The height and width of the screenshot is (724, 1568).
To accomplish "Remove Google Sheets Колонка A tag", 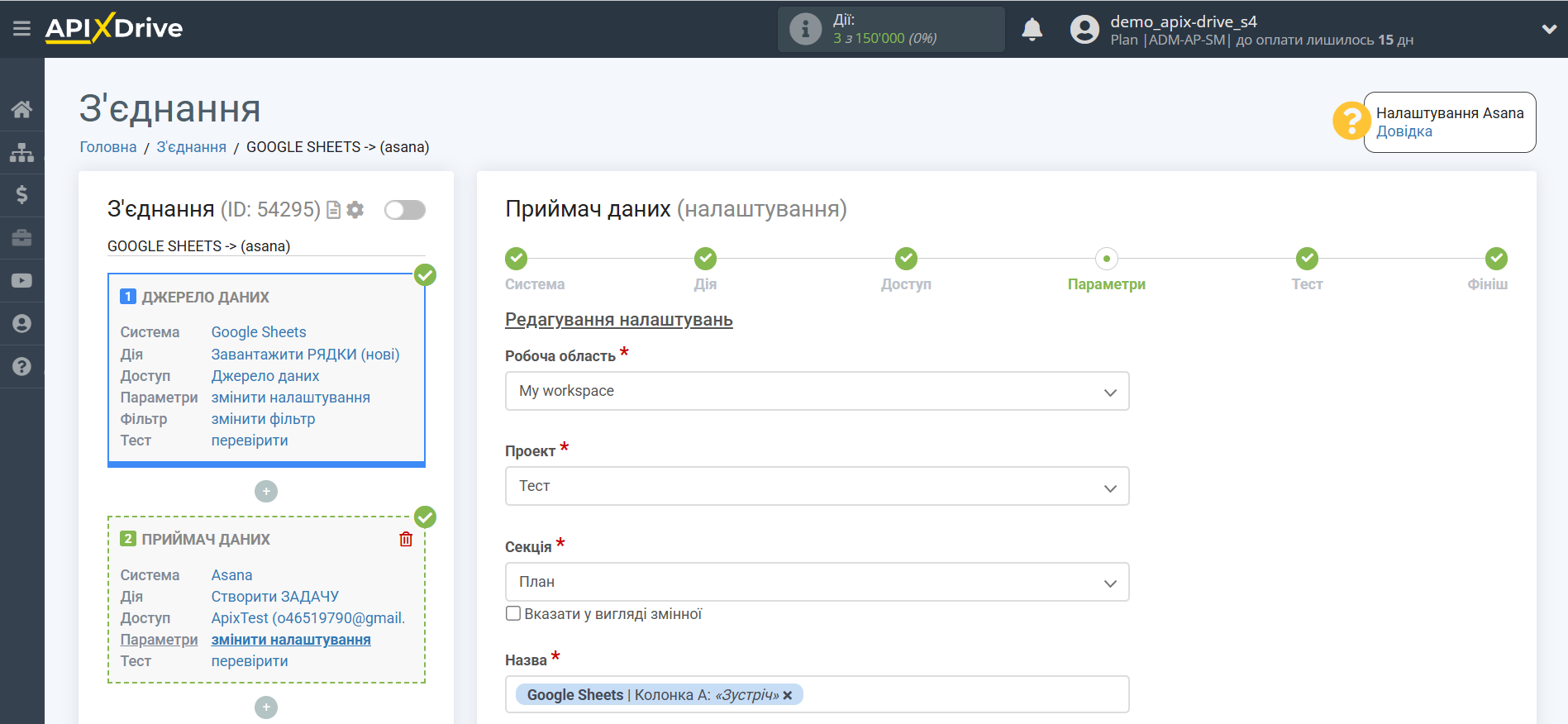I will (788, 695).
